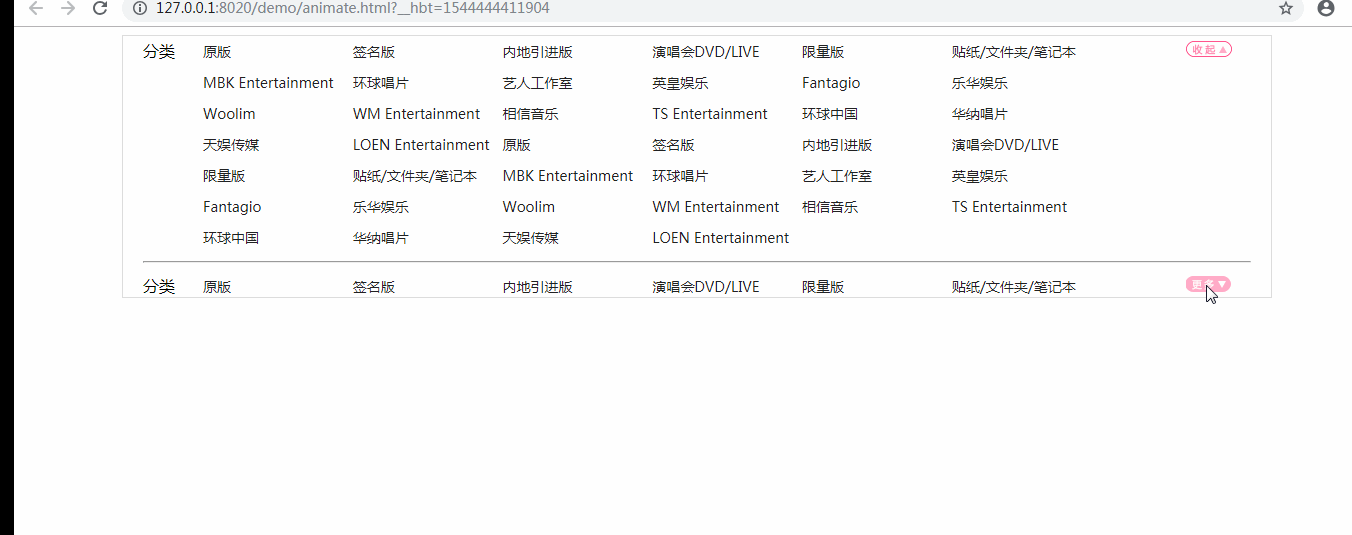Image resolution: width=1352 pixels, height=535 pixels.
Task: Reload the page with the refresh icon
Action: [100, 8]
